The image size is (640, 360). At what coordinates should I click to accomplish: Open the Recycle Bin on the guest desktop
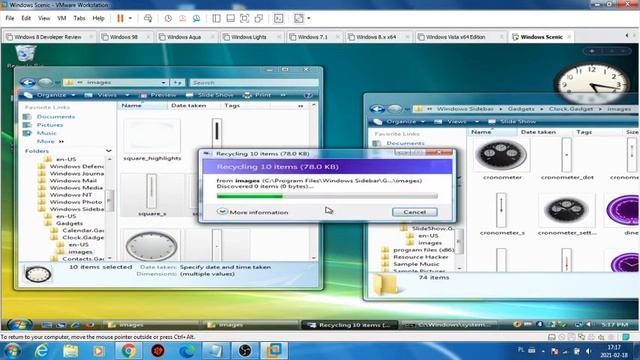click(25, 56)
